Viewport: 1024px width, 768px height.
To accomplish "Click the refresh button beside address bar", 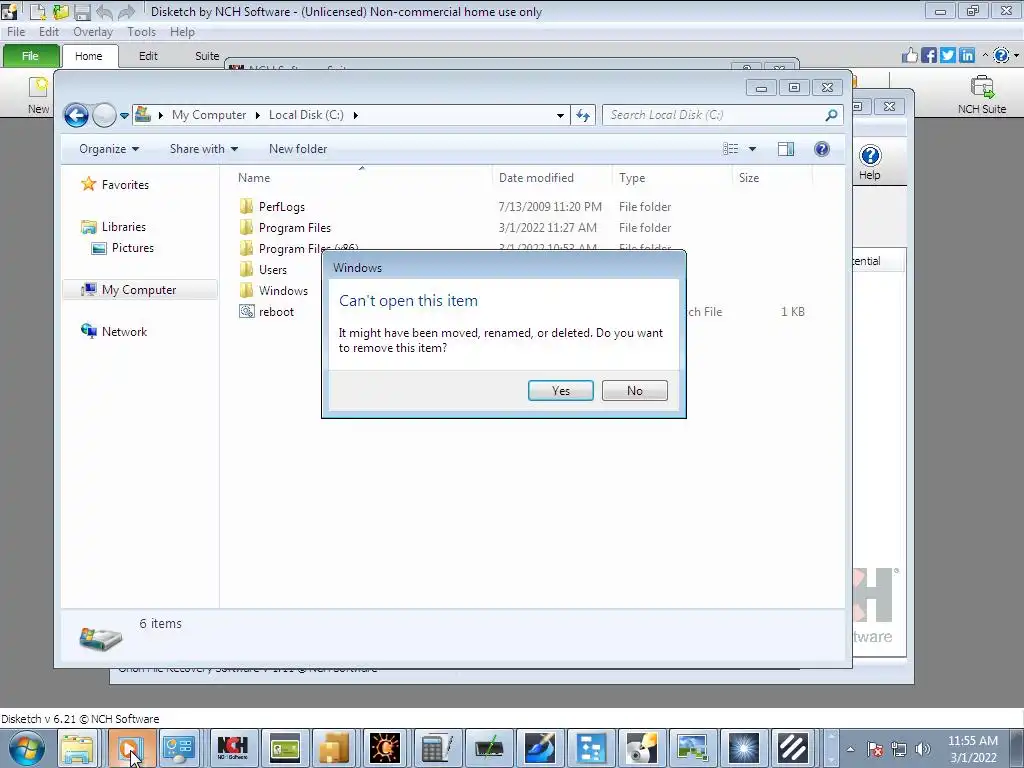I will click(583, 116).
